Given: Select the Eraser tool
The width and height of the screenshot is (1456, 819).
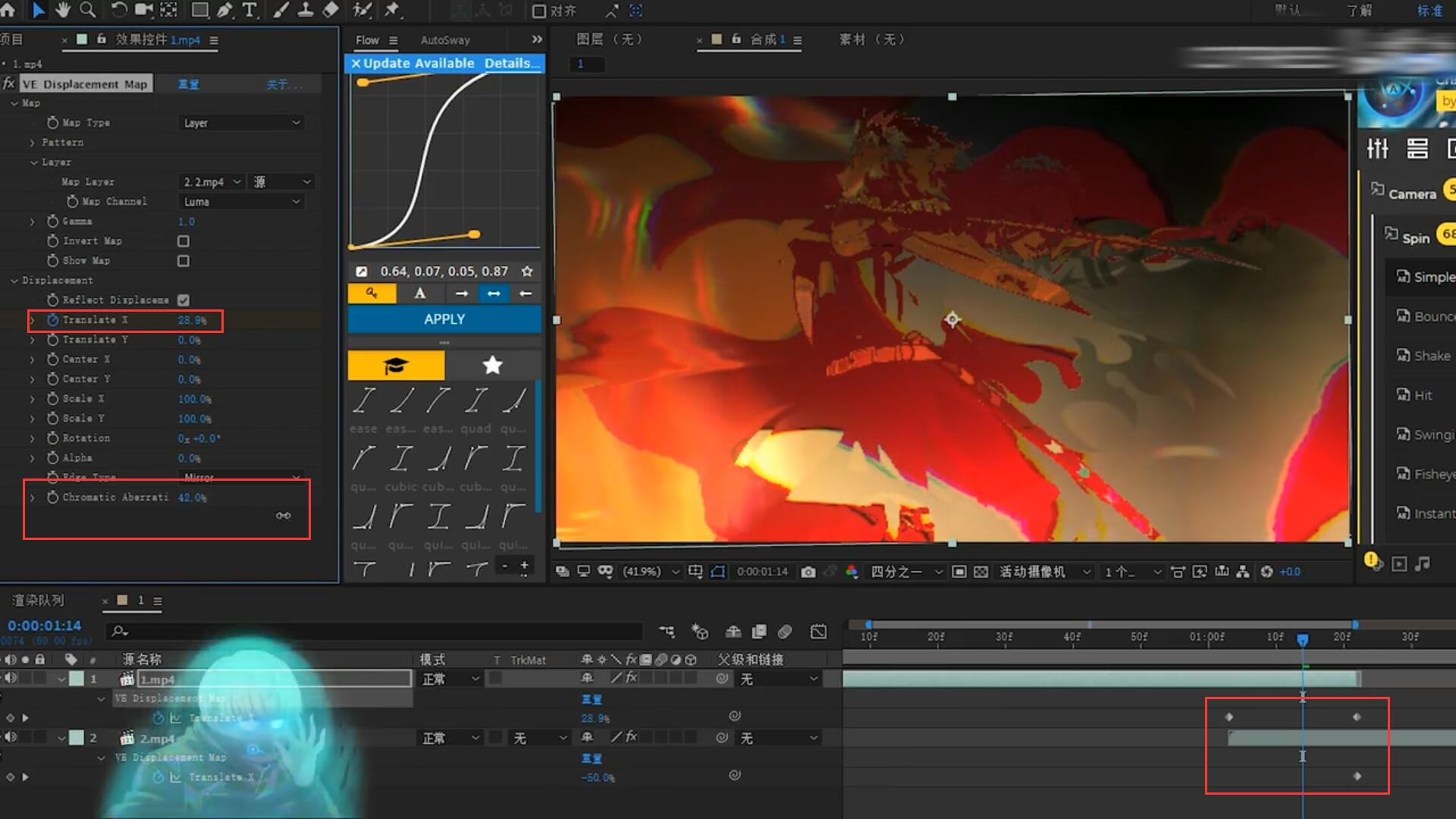Looking at the screenshot, I should pyautogui.click(x=331, y=10).
